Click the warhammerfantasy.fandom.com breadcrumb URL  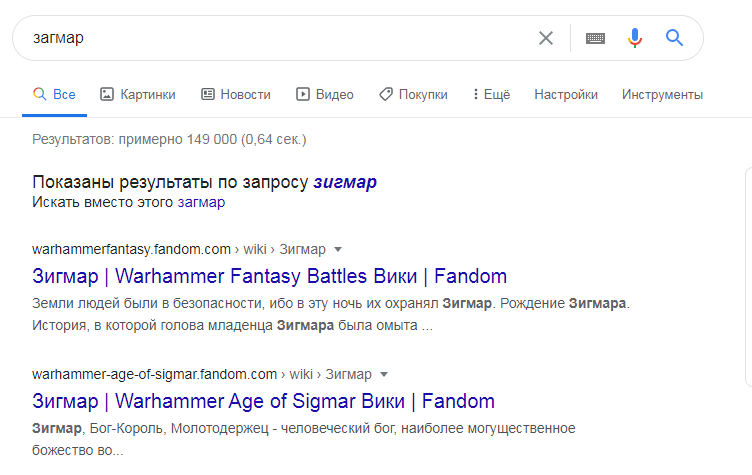click(x=130, y=249)
